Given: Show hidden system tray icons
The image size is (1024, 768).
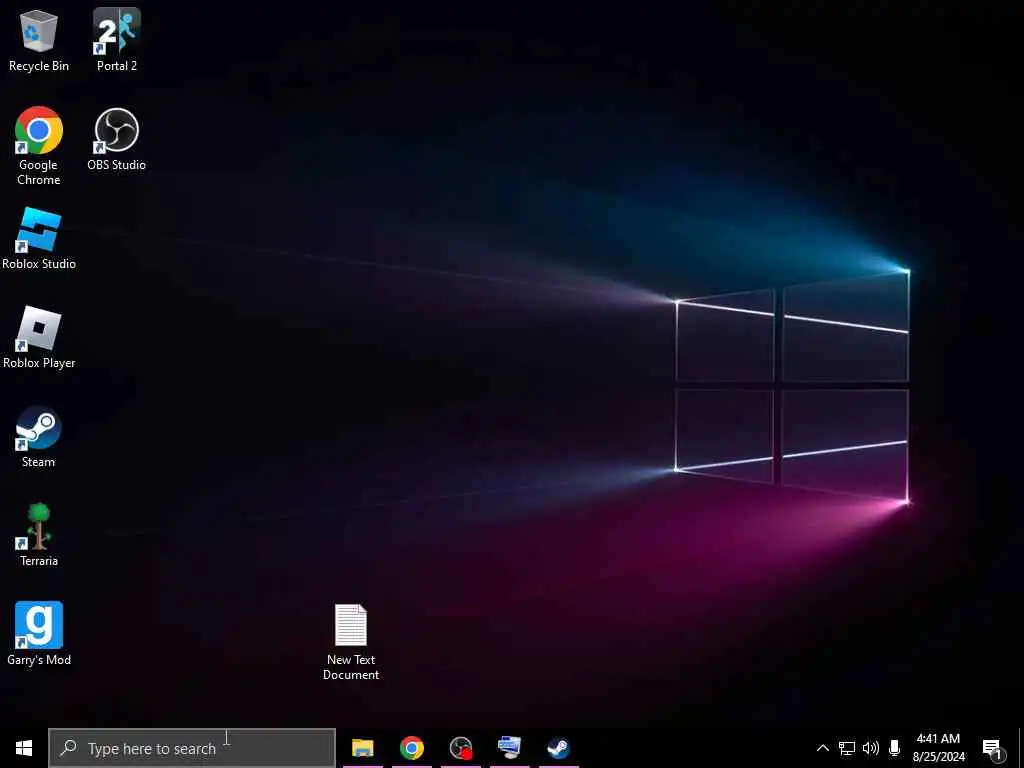Looking at the screenshot, I should point(823,748).
